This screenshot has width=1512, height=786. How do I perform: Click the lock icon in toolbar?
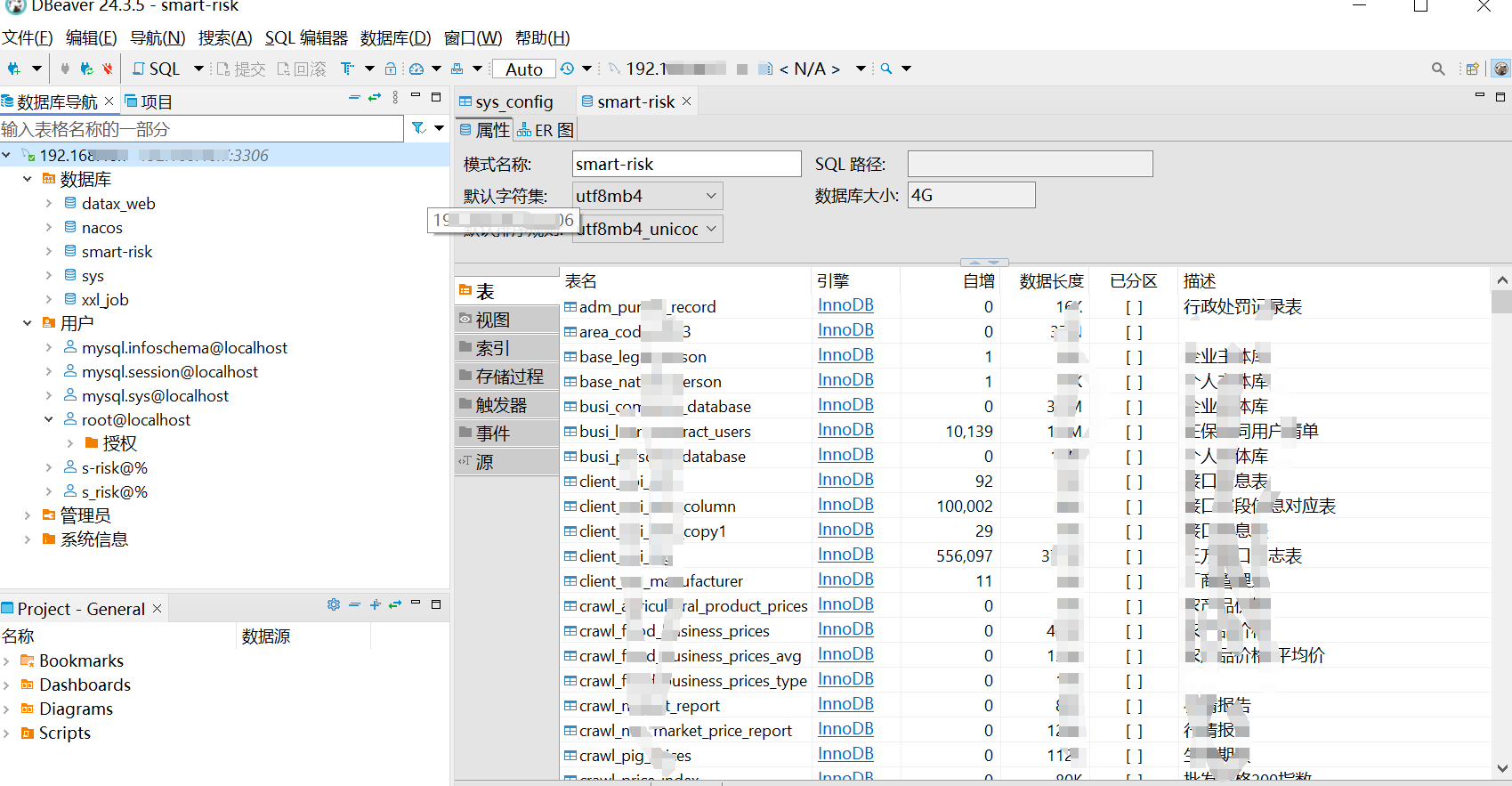391,69
